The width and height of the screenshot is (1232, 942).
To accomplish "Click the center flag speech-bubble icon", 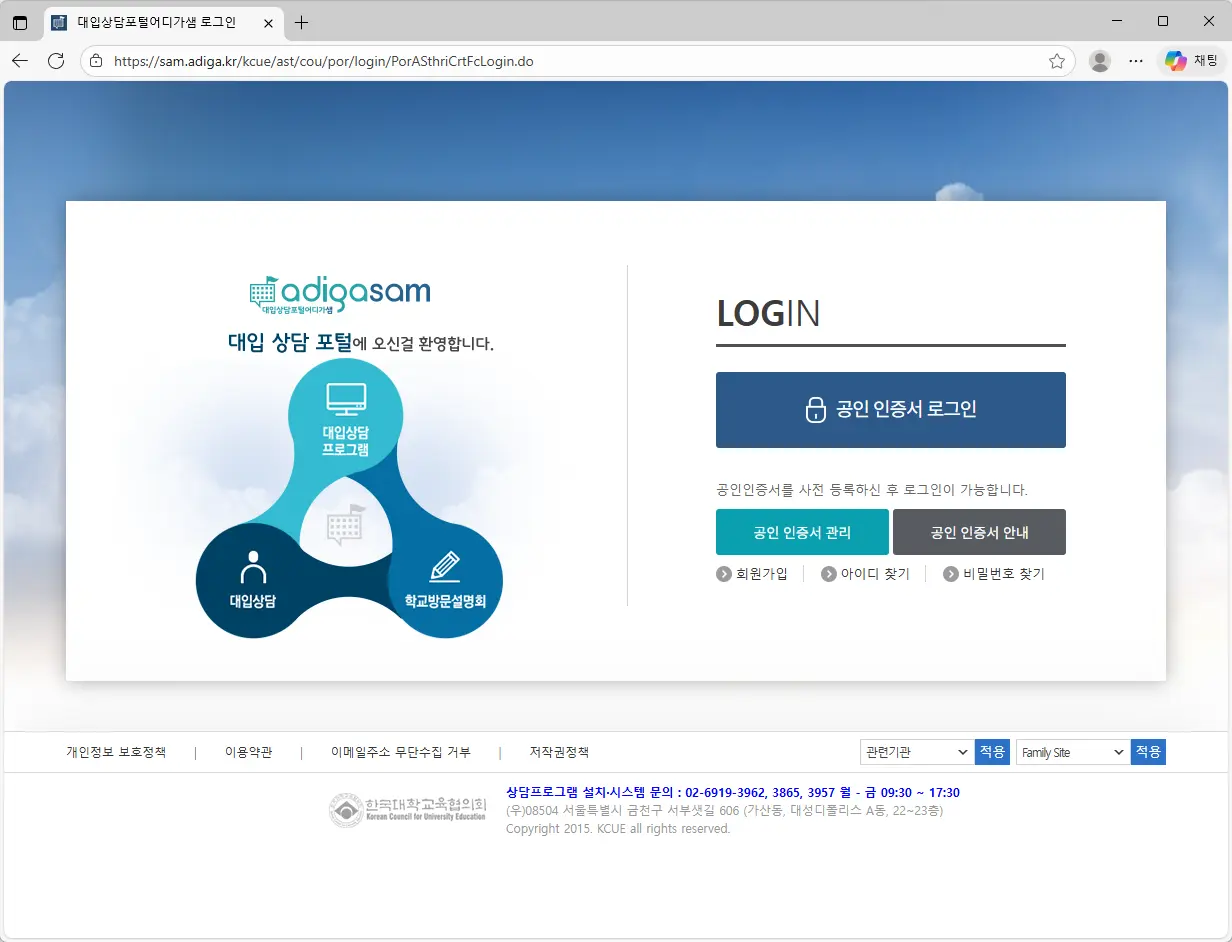I will (346, 524).
